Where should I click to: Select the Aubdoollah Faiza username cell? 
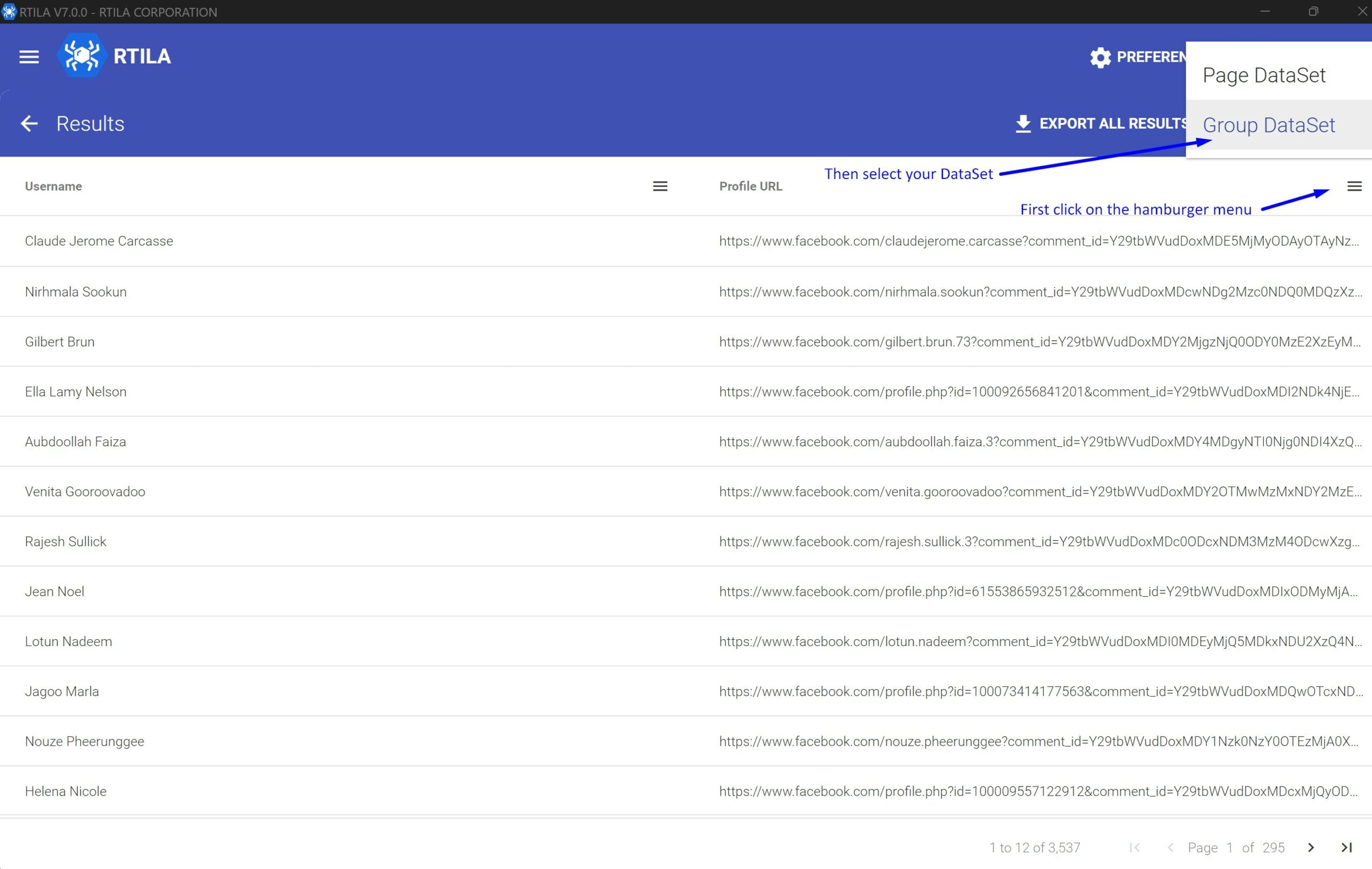click(75, 441)
